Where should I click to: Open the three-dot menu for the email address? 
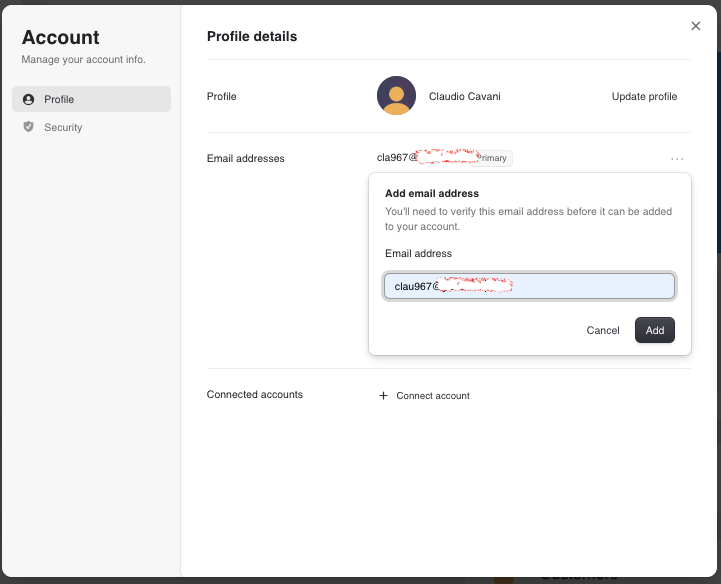[x=677, y=159]
